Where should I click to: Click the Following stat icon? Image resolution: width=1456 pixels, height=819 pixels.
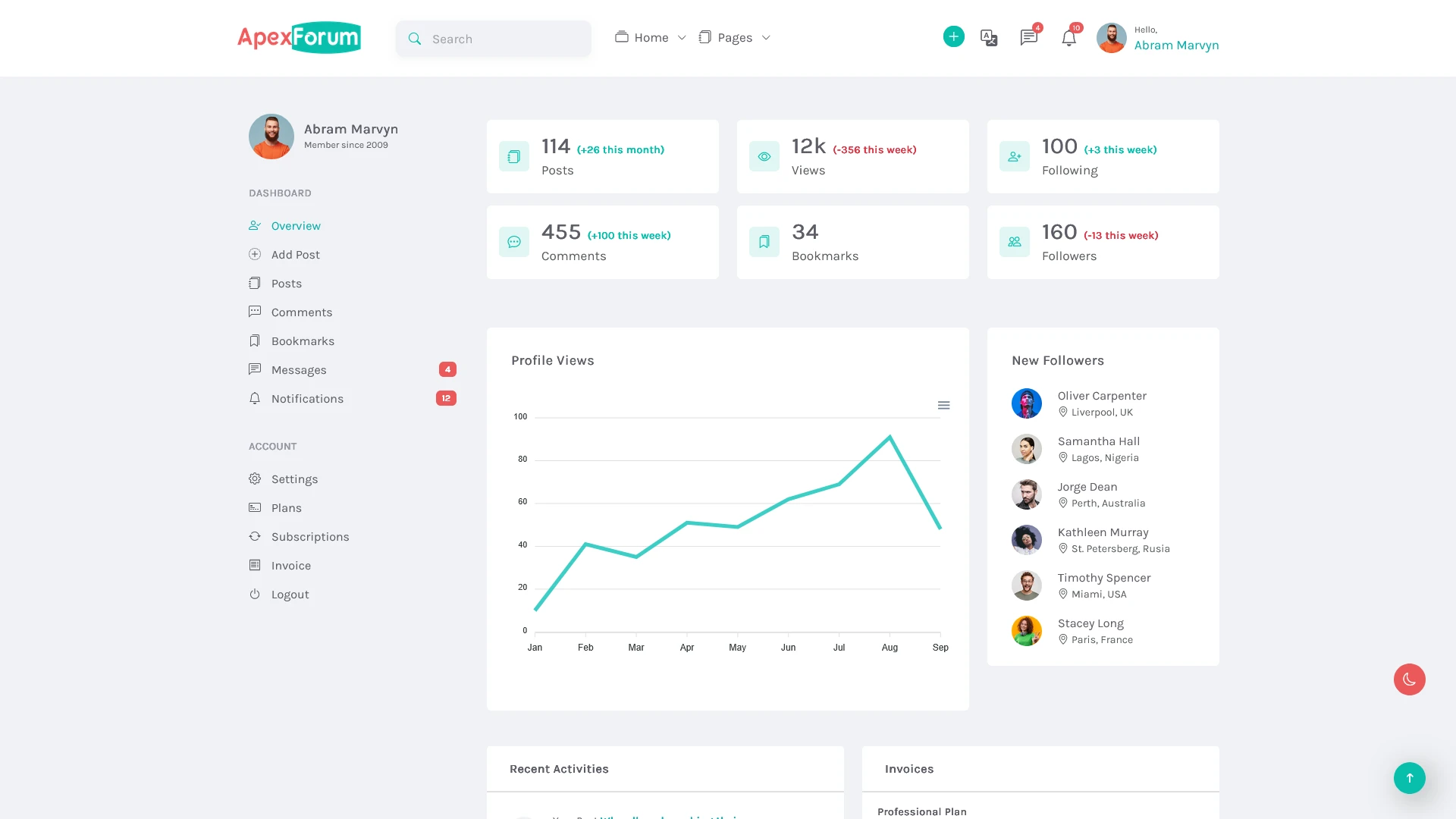(1015, 156)
